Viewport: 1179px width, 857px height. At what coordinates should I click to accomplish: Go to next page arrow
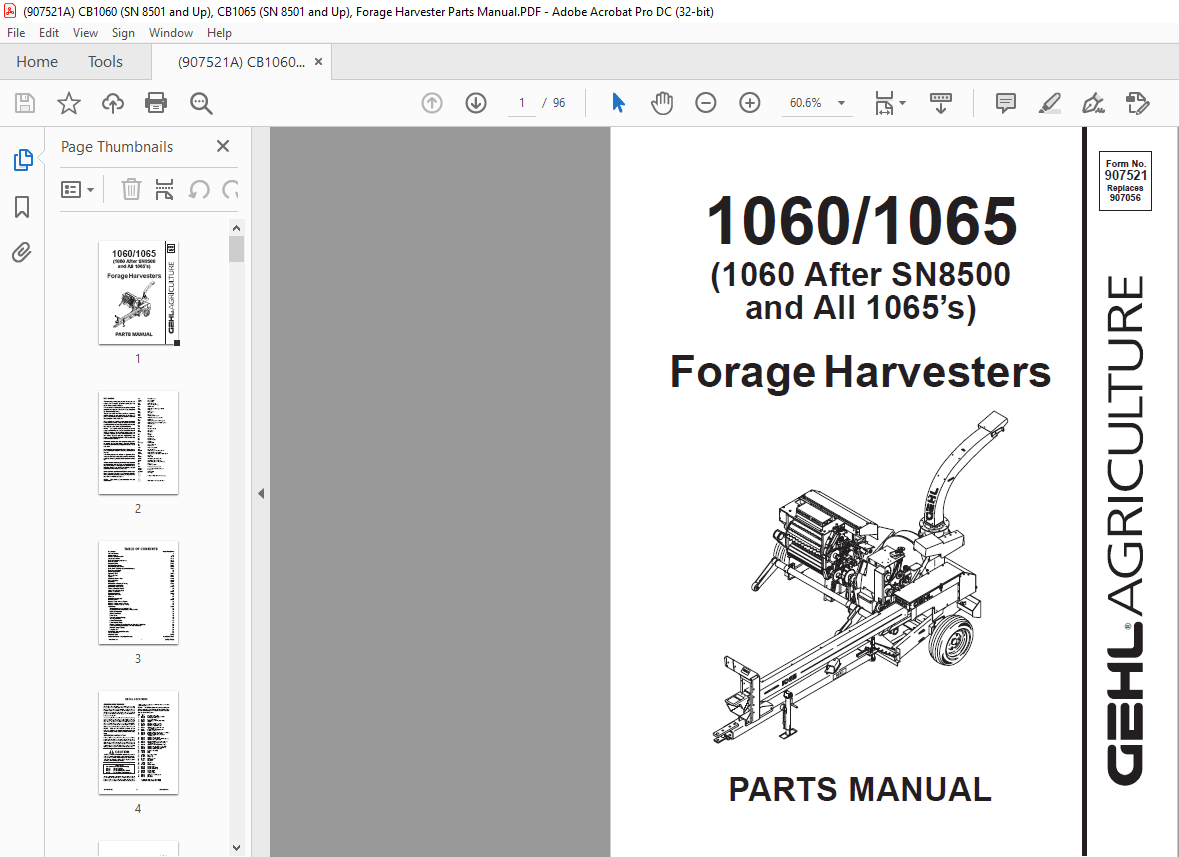click(476, 103)
